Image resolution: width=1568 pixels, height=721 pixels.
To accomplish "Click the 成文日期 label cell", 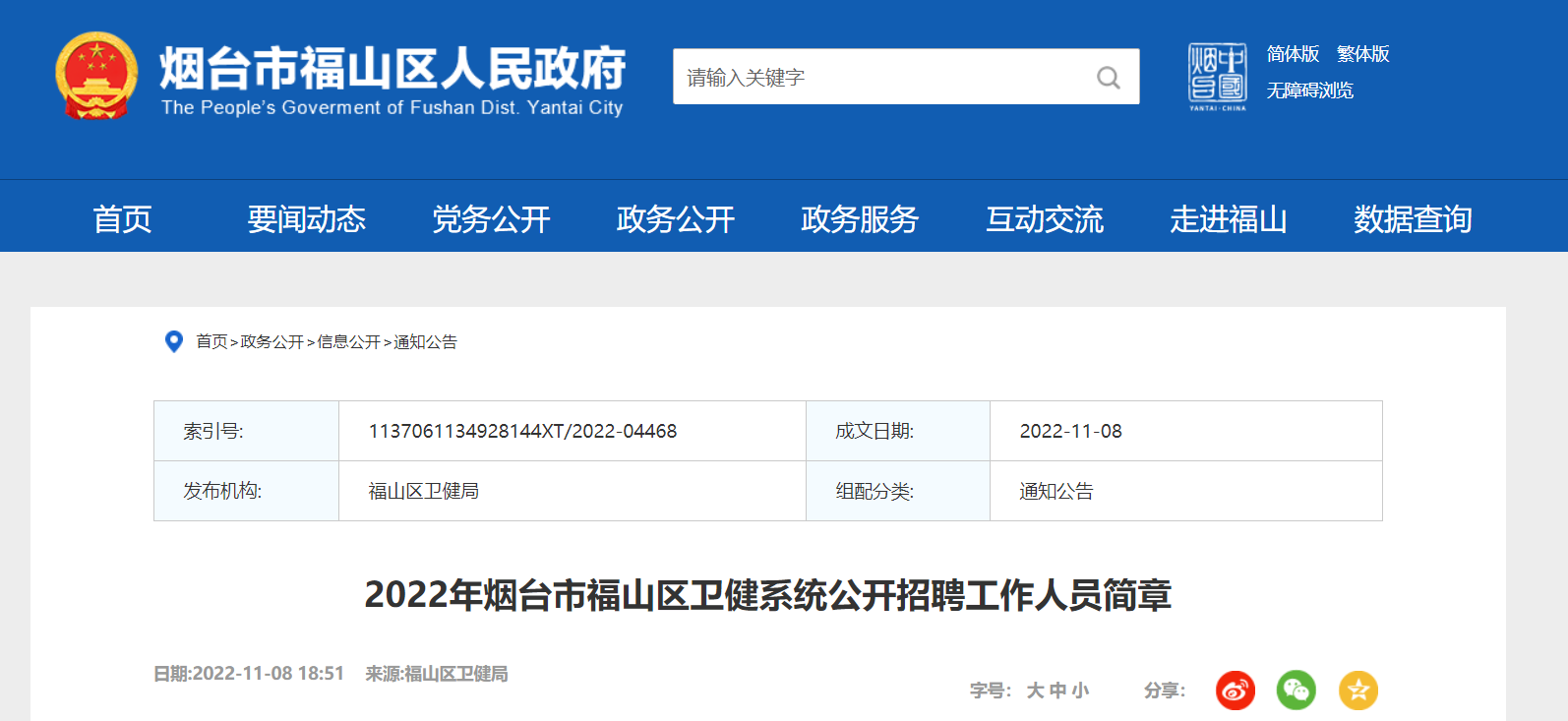I will coord(898,431).
